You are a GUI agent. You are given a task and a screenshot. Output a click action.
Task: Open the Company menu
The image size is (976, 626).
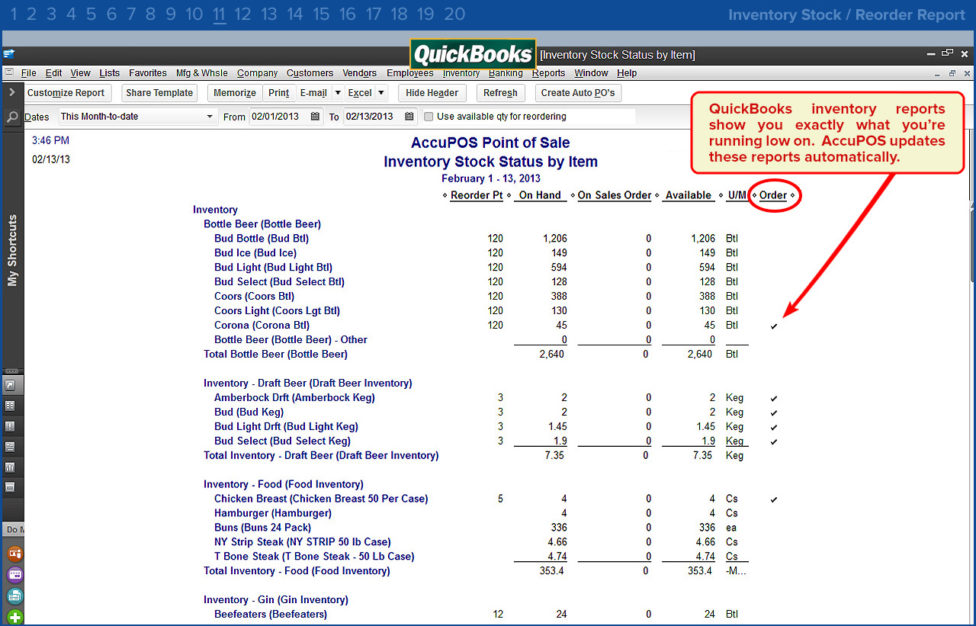click(257, 73)
